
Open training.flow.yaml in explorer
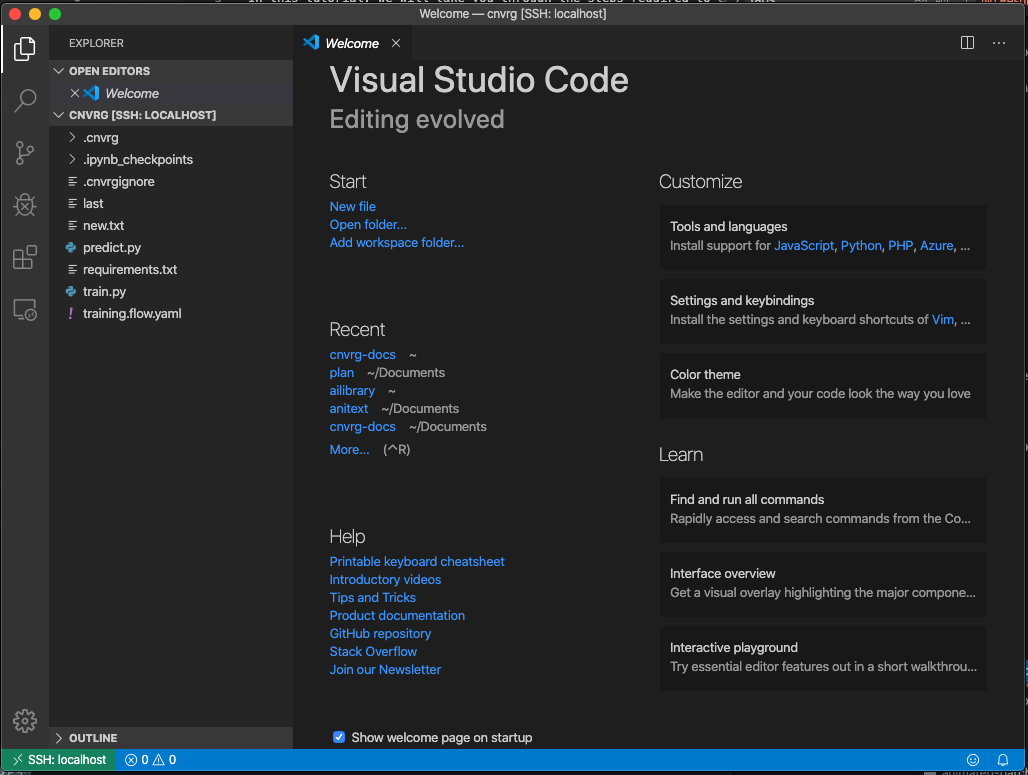pos(170,313)
